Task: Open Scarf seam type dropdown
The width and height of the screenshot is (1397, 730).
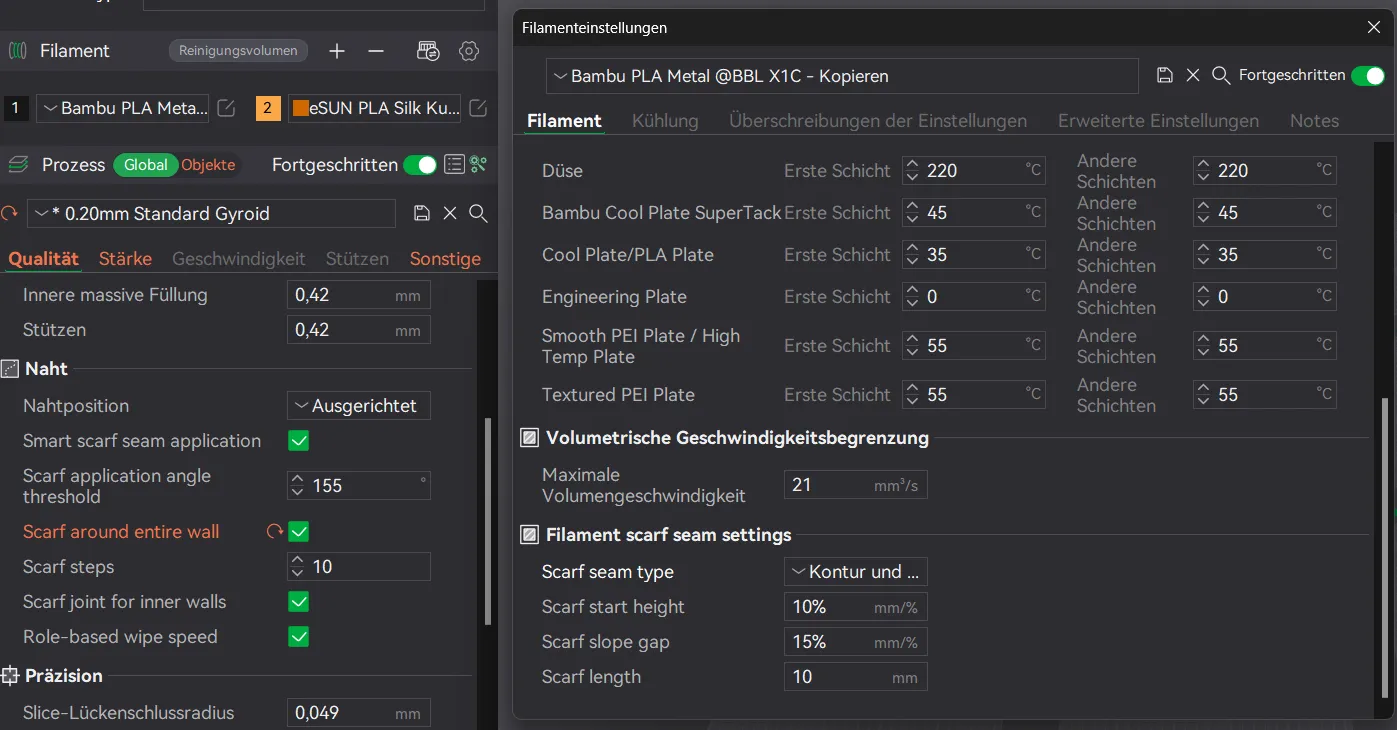Action: tap(856, 572)
